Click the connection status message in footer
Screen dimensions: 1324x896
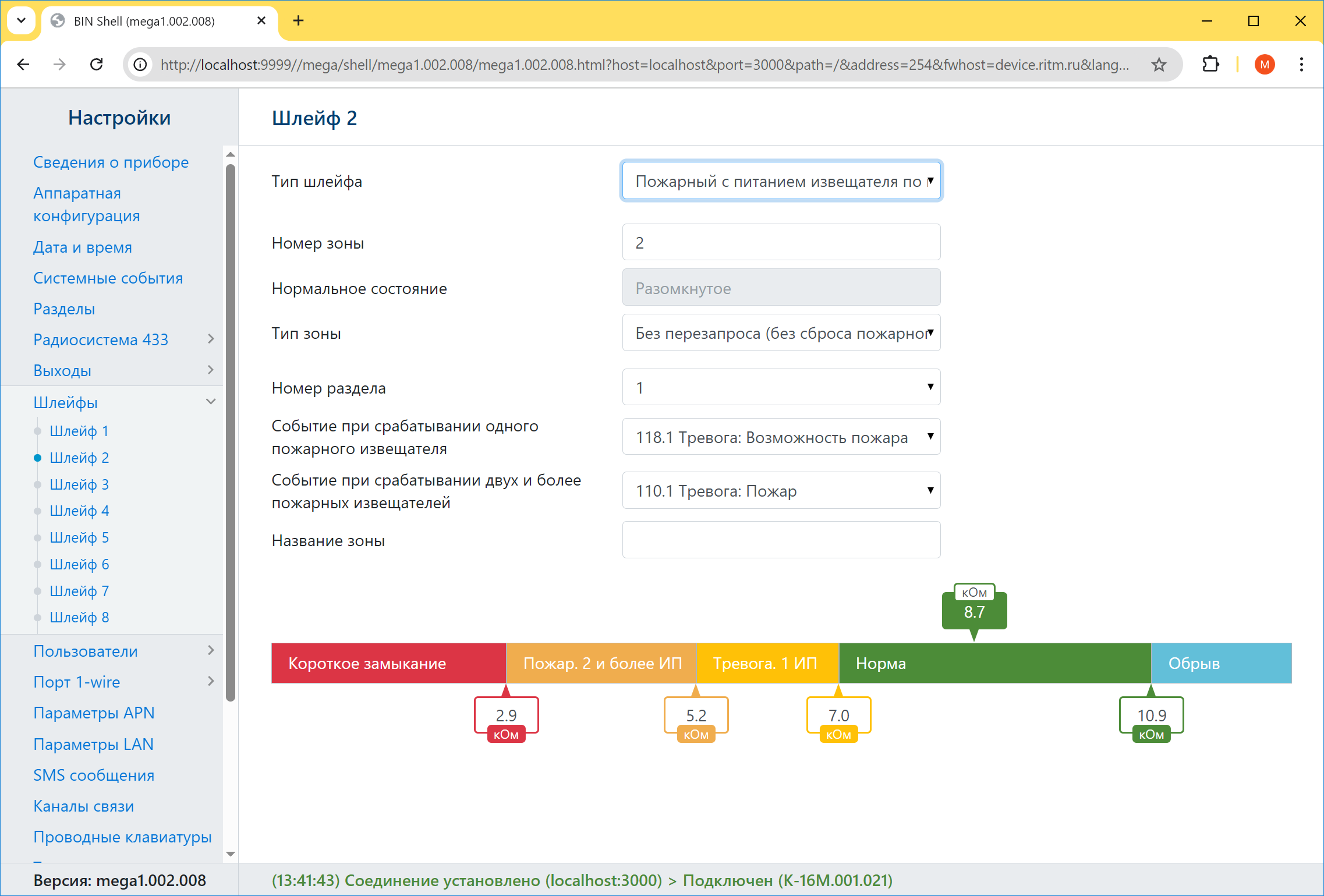(x=582, y=880)
